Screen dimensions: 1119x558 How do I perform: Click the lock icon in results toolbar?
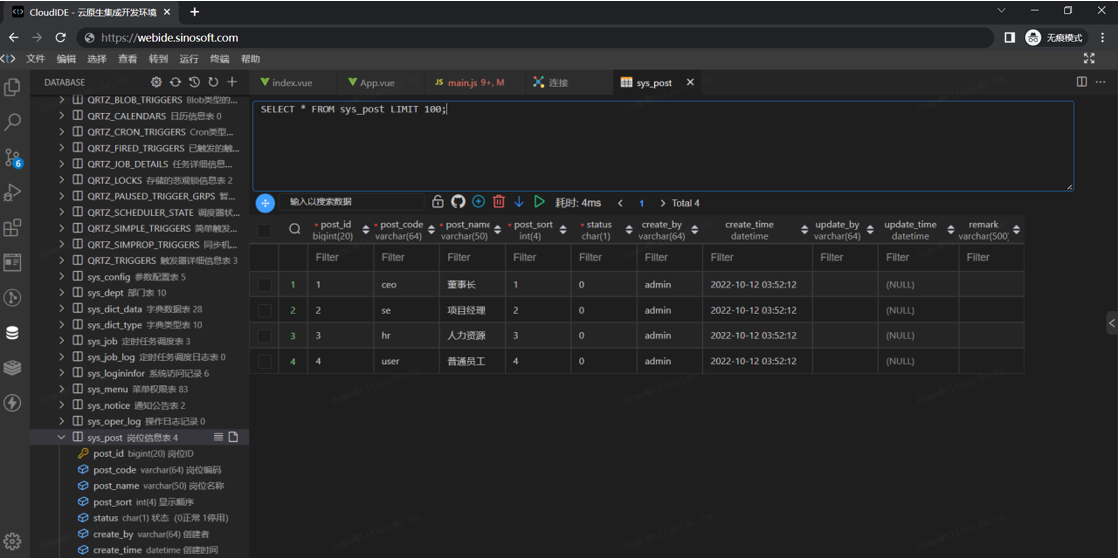[x=438, y=202]
